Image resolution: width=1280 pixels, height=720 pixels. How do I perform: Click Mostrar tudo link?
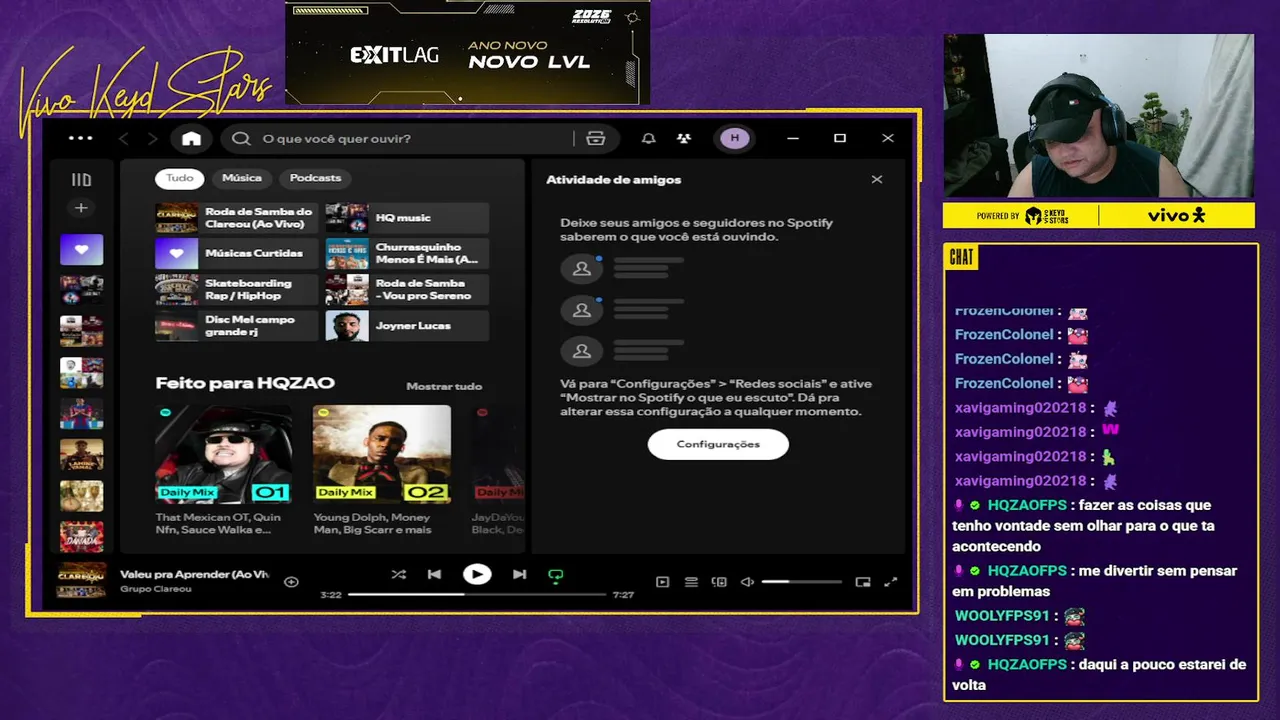(x=444, y=386)
